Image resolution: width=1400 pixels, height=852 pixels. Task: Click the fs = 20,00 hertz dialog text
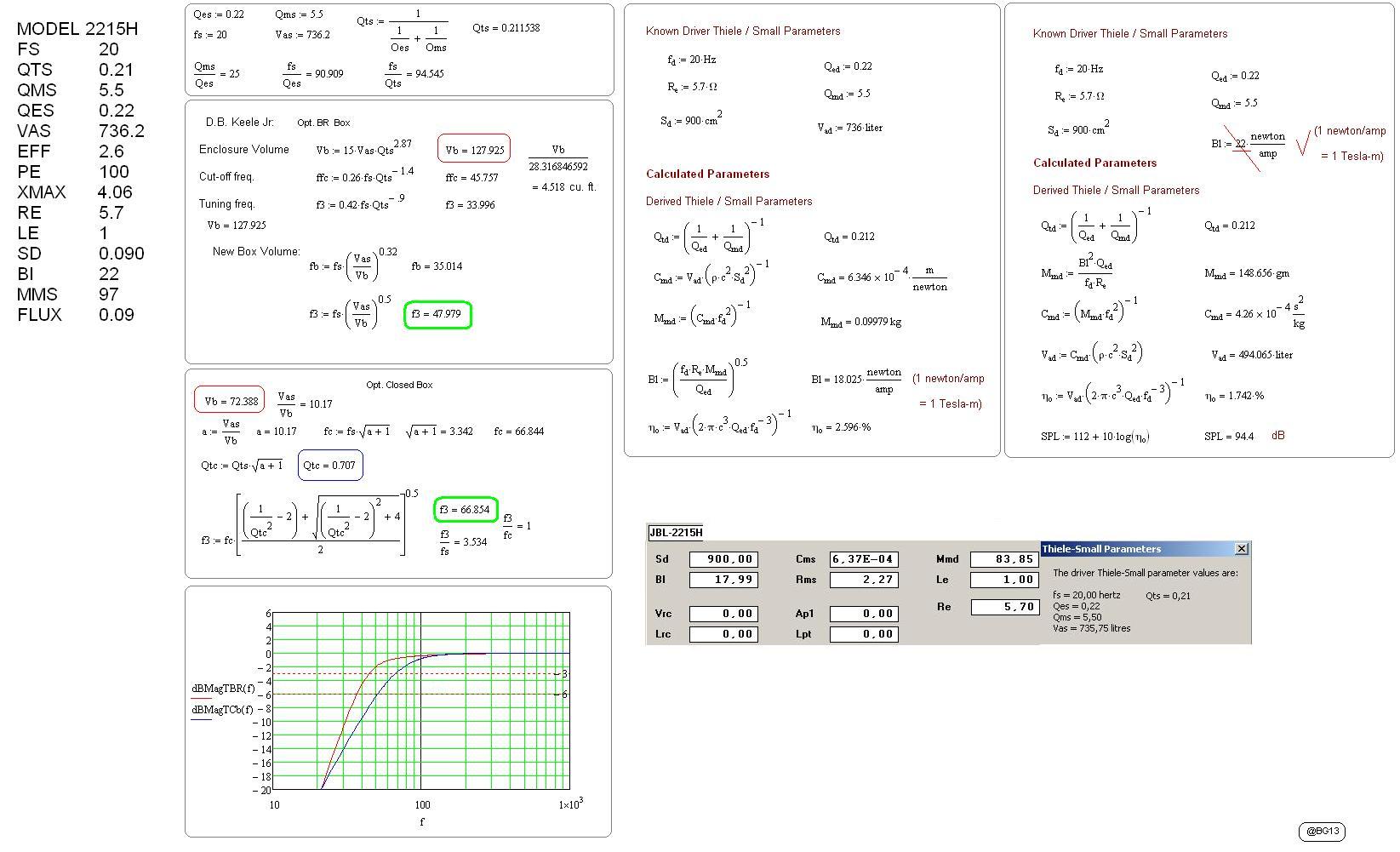[1087, 596]
